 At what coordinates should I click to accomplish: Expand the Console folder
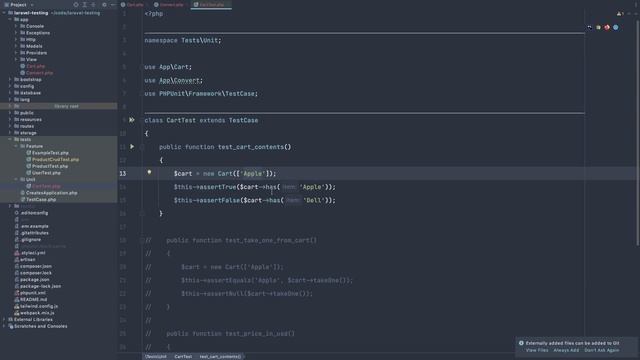point(16,26)
